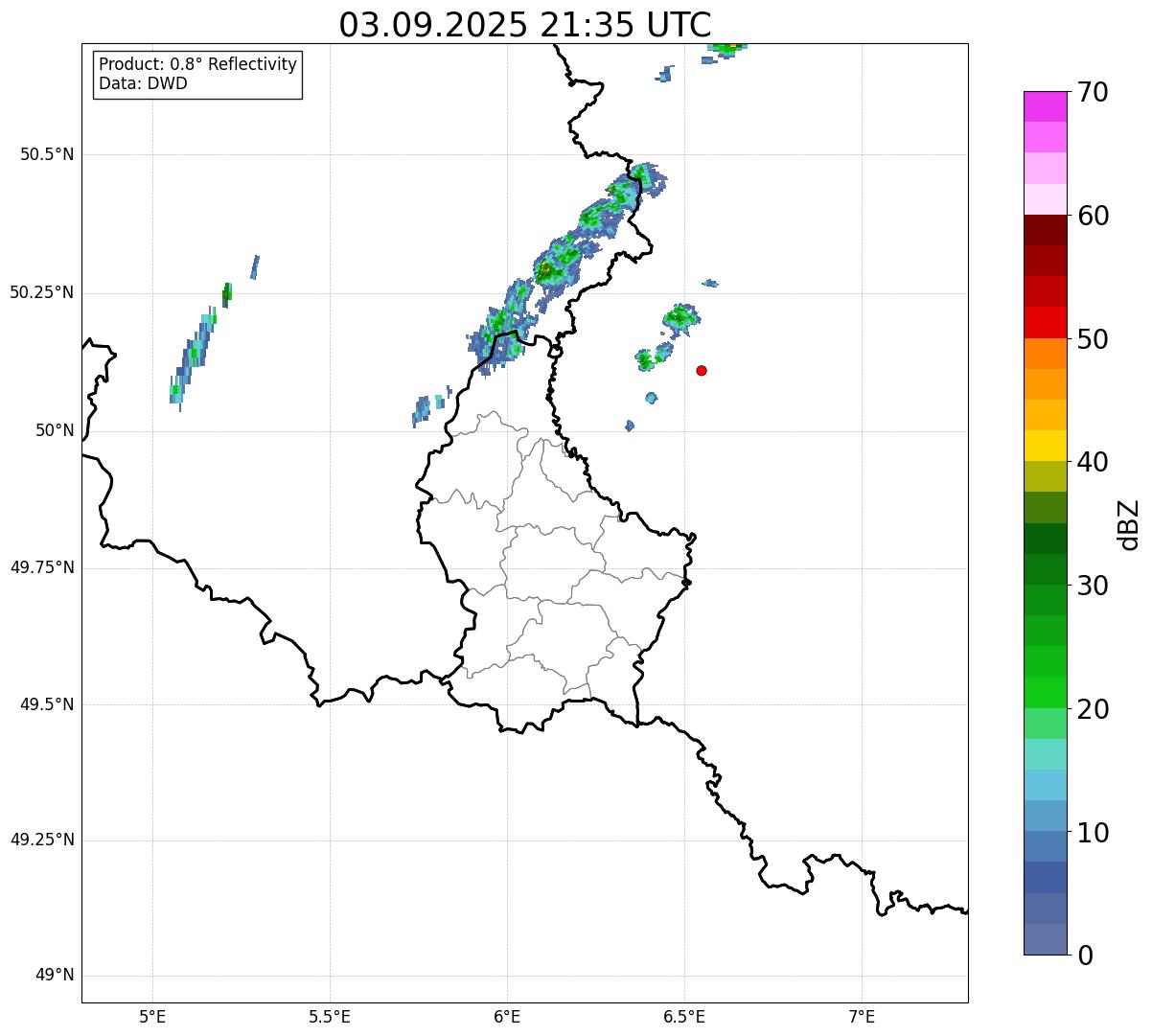Click the colorbar tick label 60
The width and height of the screenshot is (1152, 1036).
tap(1093, 216)
